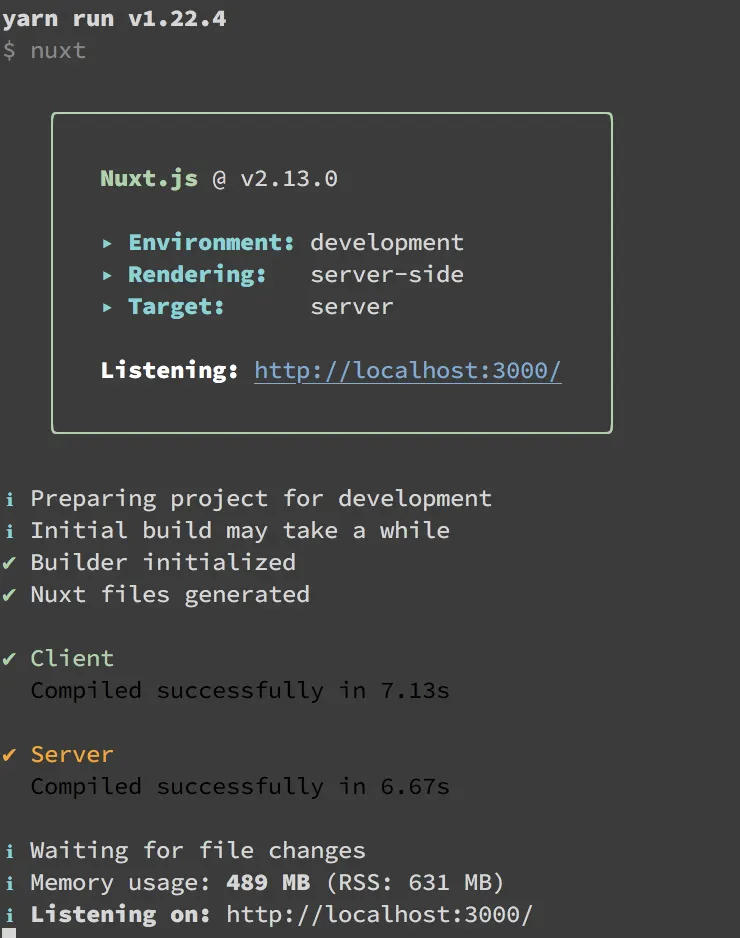Click the '(RSS: 631 MB)' text
The height and width of the screenshot is (938, 740).
(415, 882)
